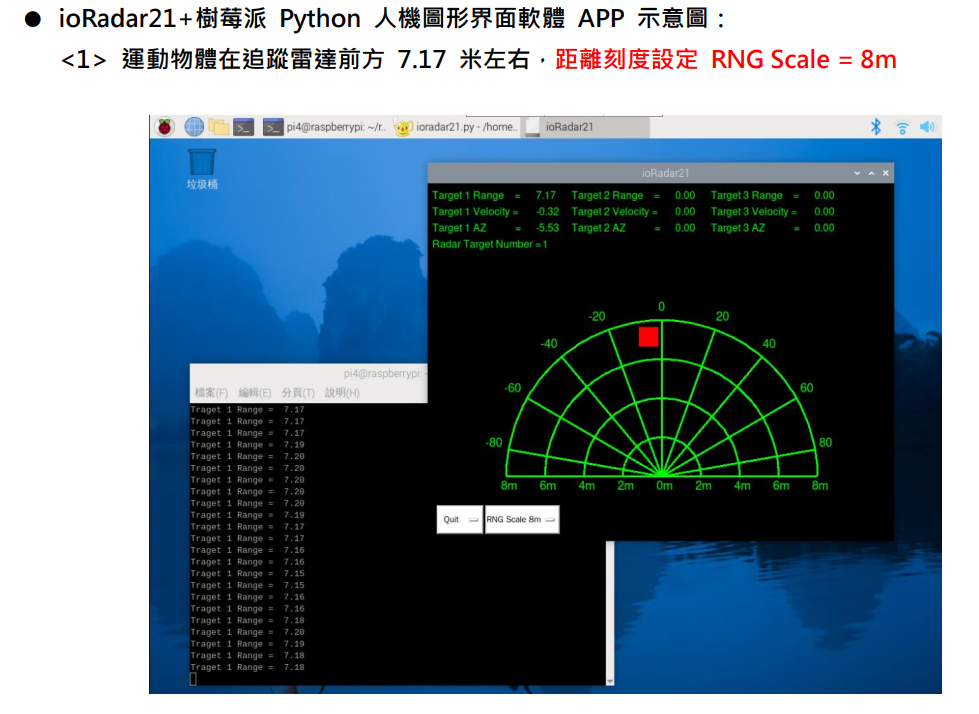This screenshot has height=714, width=979.
Task: Click the Radar Target Number = 1 text
Action: tap(490, 244)
